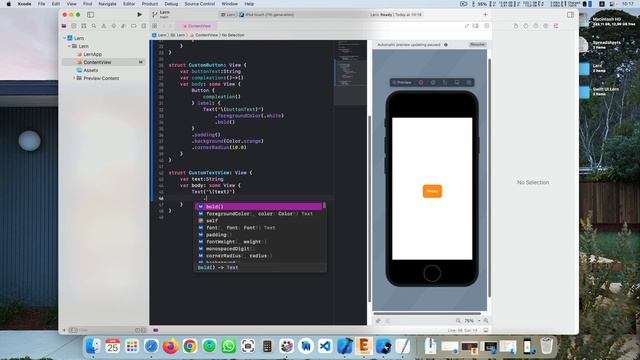The width and height of the screenshot is (640, 360).
Task: Open the source control navigator
Action: tap(74, 26)
